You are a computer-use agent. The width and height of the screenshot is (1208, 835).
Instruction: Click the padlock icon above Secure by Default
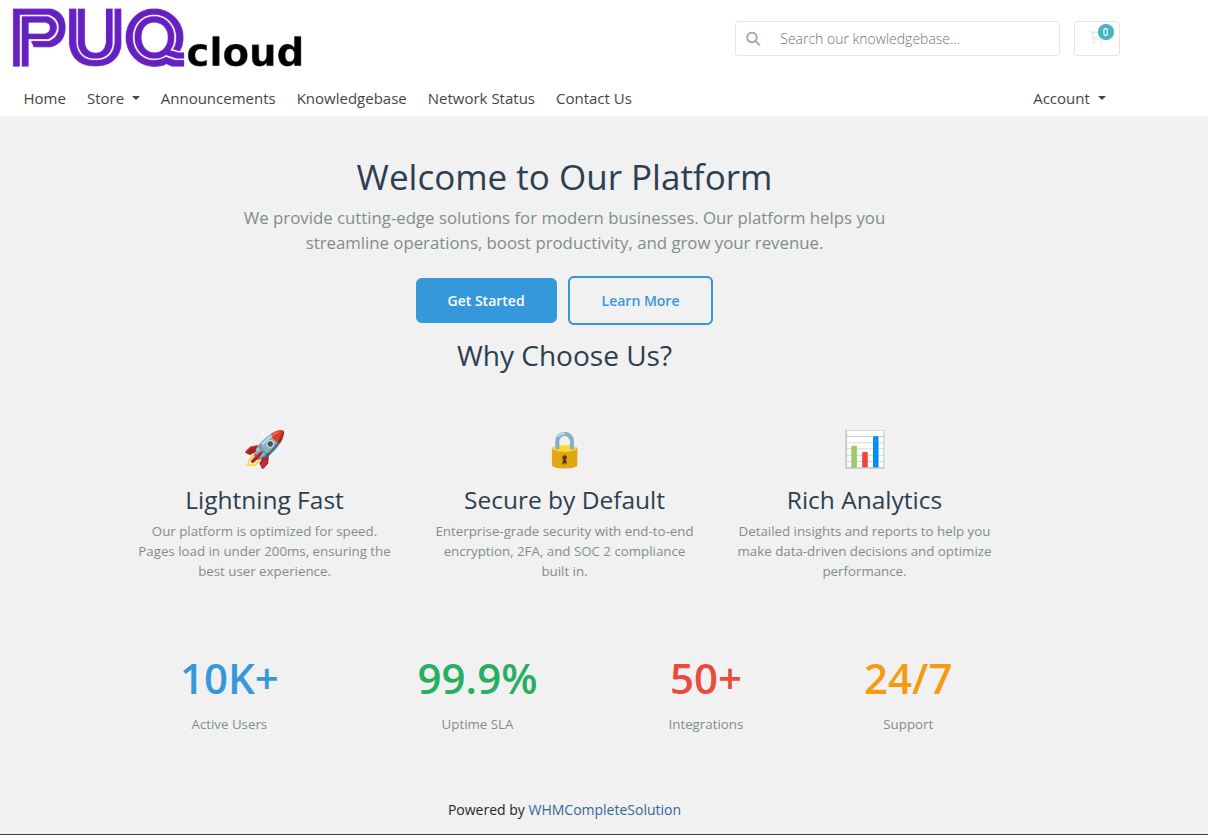[x=564, y=450]
